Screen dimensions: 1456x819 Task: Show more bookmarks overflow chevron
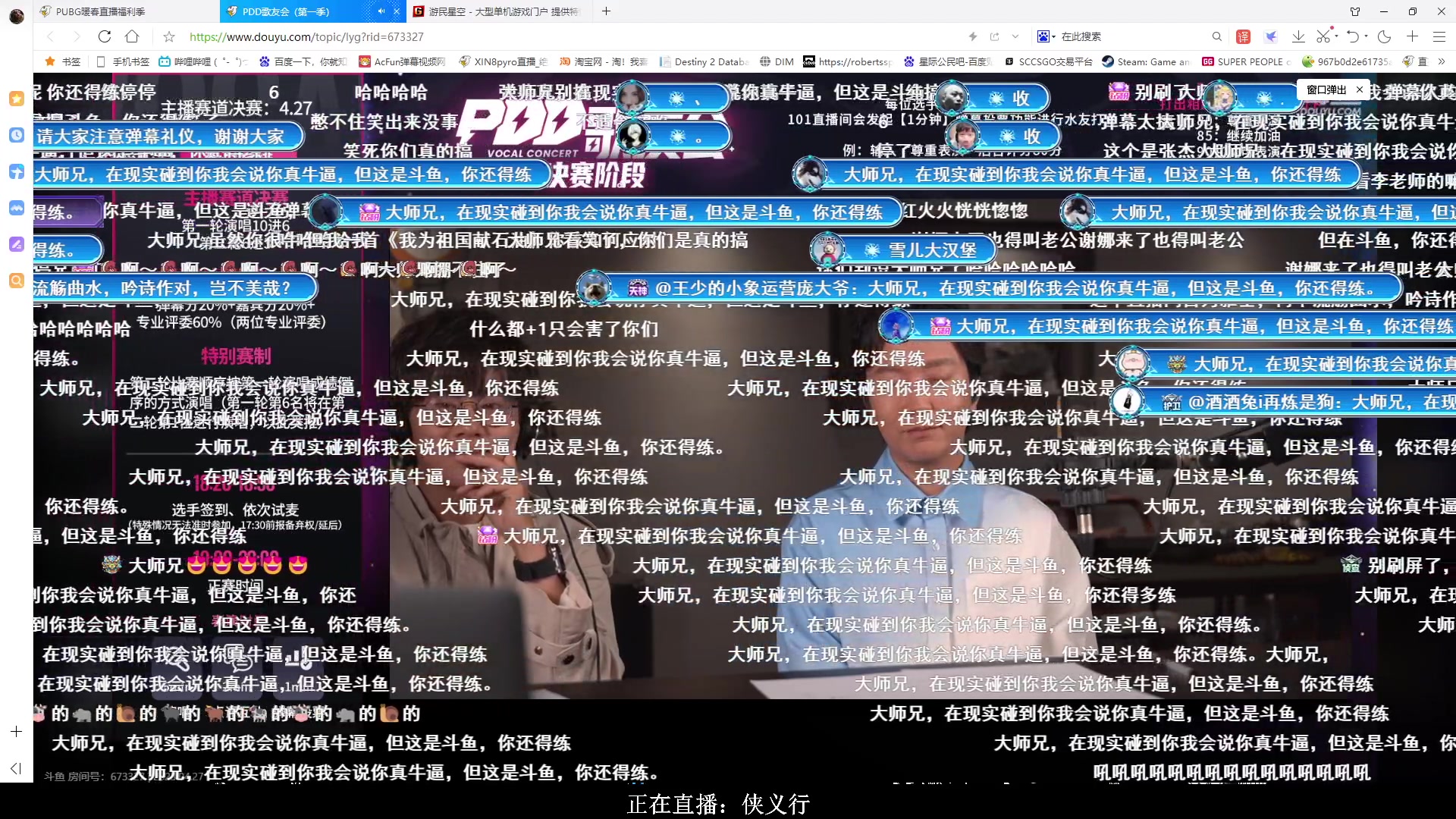point(1442,61)
